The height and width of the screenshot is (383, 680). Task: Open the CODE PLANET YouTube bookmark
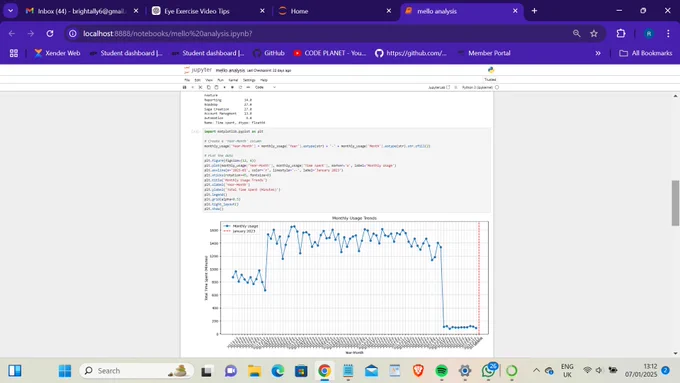pyautogui.click(x=330, y=53)
